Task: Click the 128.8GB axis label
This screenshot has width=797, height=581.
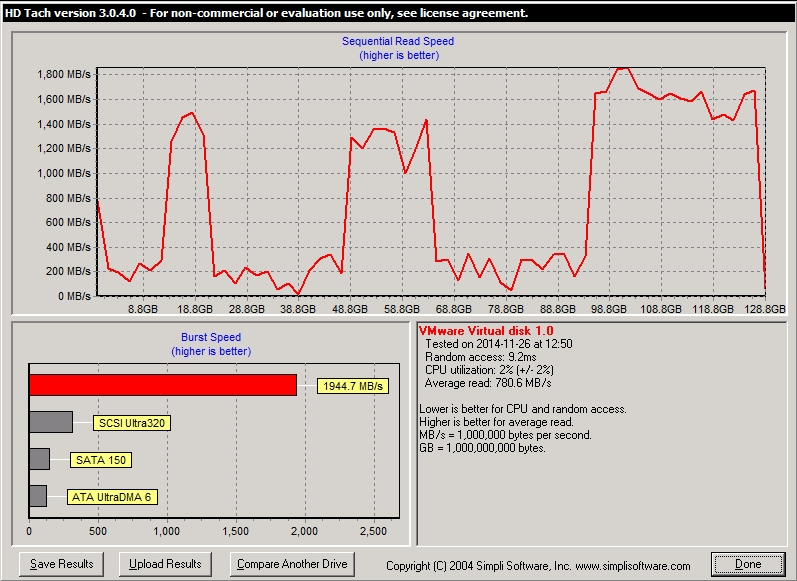Action: coord(765,309)
